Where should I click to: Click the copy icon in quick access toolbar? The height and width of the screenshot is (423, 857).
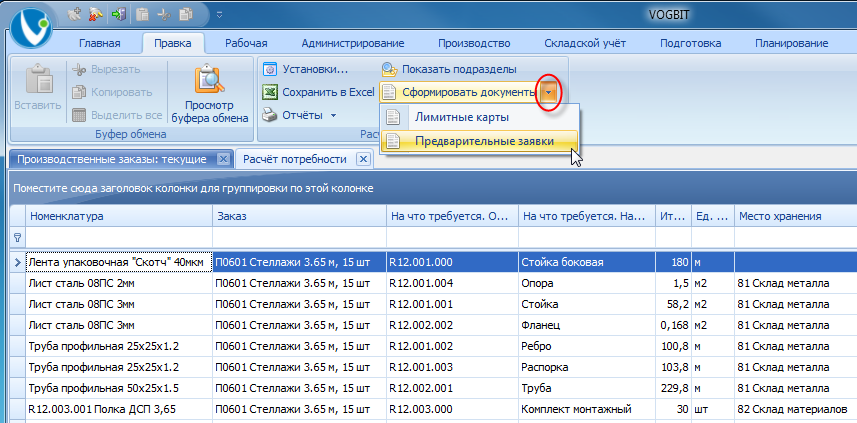coord(186,15)
